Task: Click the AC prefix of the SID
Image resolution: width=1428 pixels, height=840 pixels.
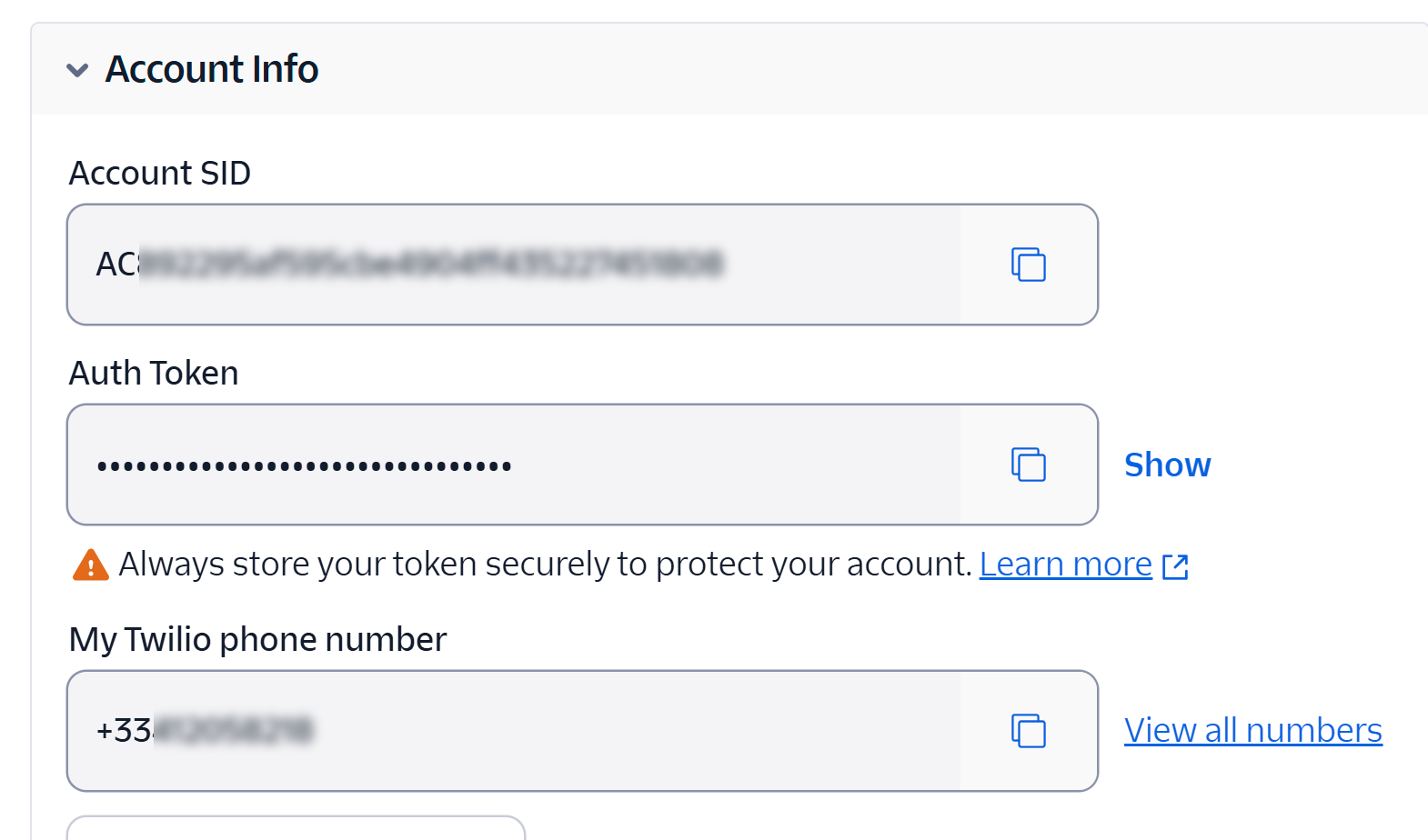Action: click(x=116, y=265)
